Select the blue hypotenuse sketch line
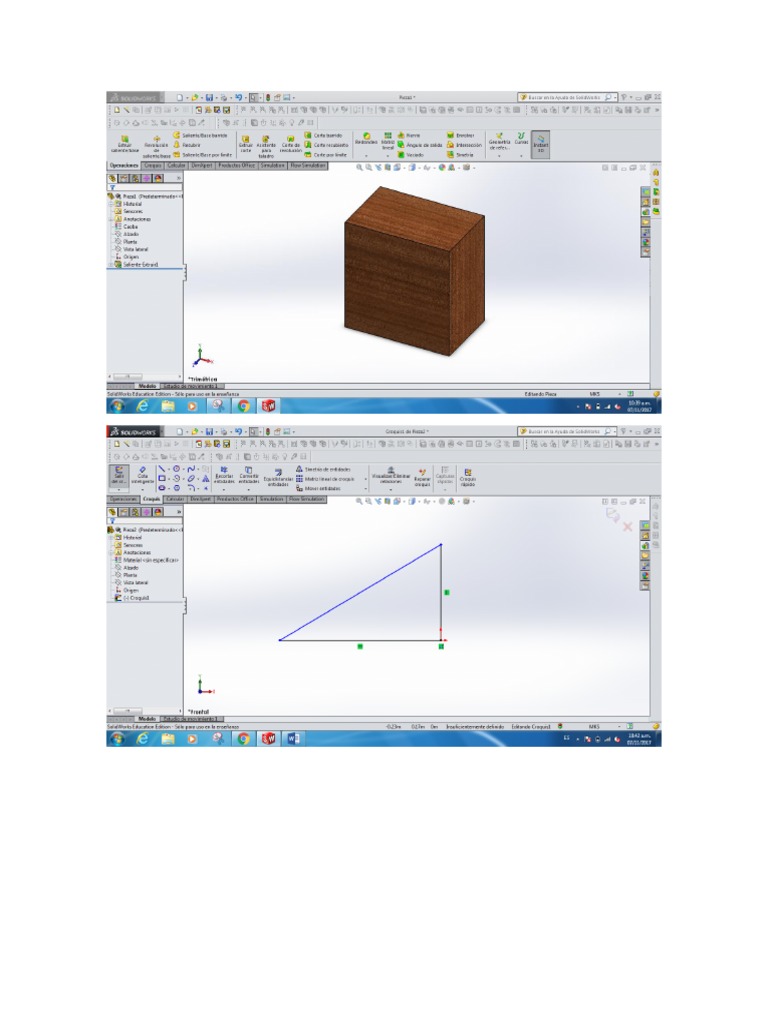 pos(360,592)
